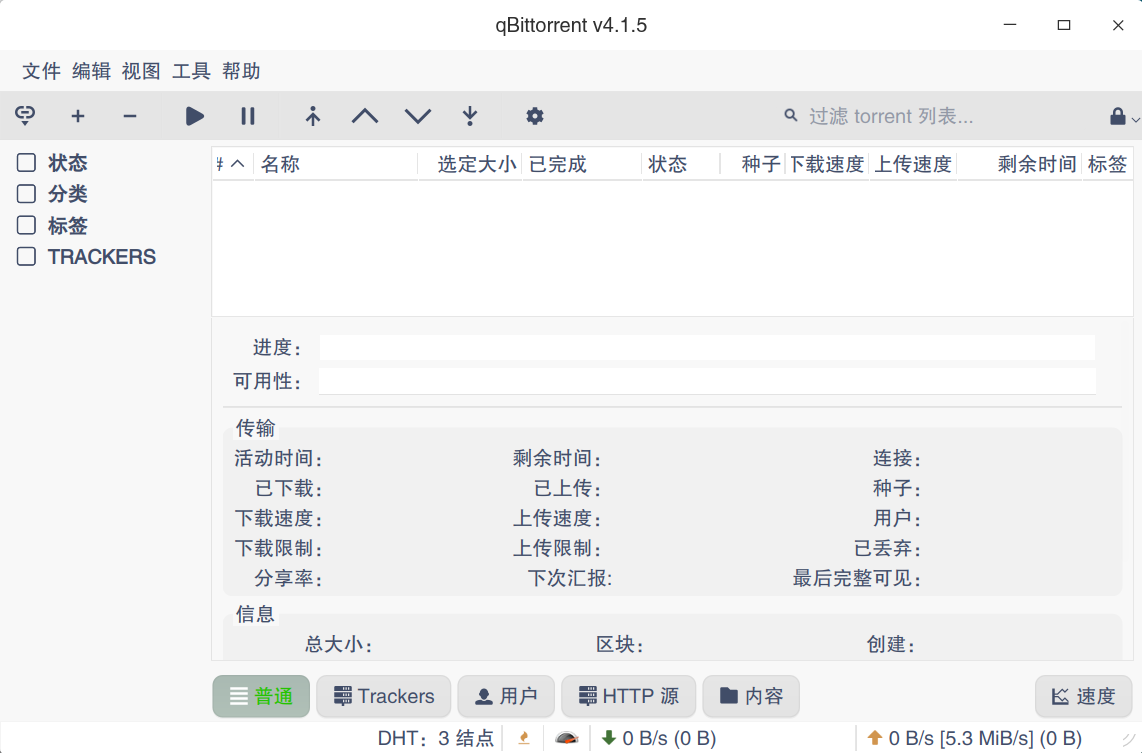Minimize the qBittorrent window
1142x753 pixels.
click(x=1010, y=25)
